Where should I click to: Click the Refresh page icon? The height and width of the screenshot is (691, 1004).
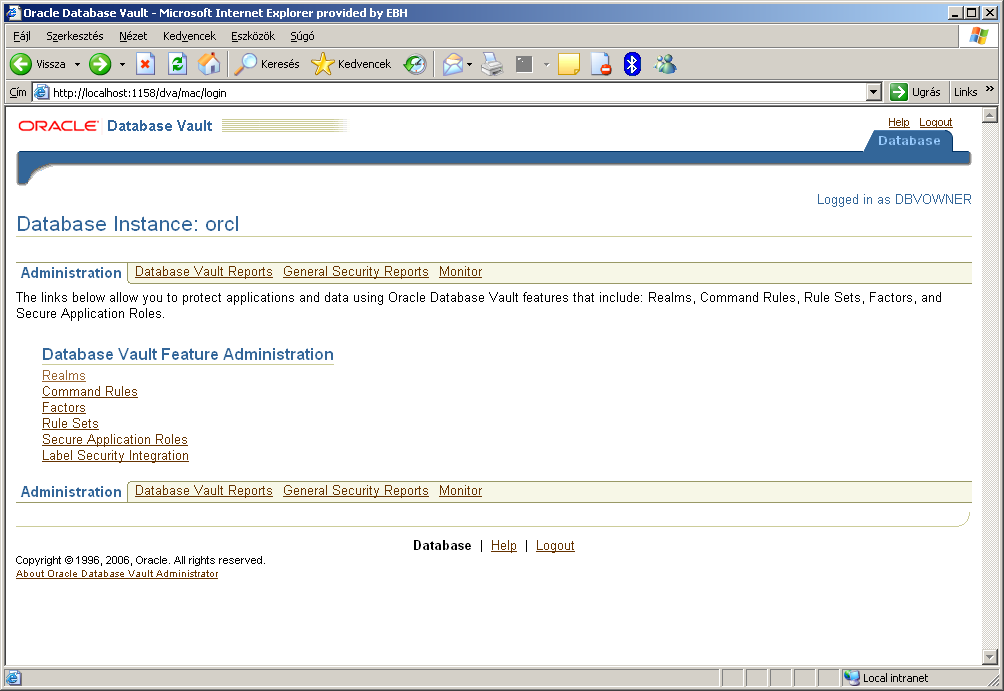pos(177,64)
